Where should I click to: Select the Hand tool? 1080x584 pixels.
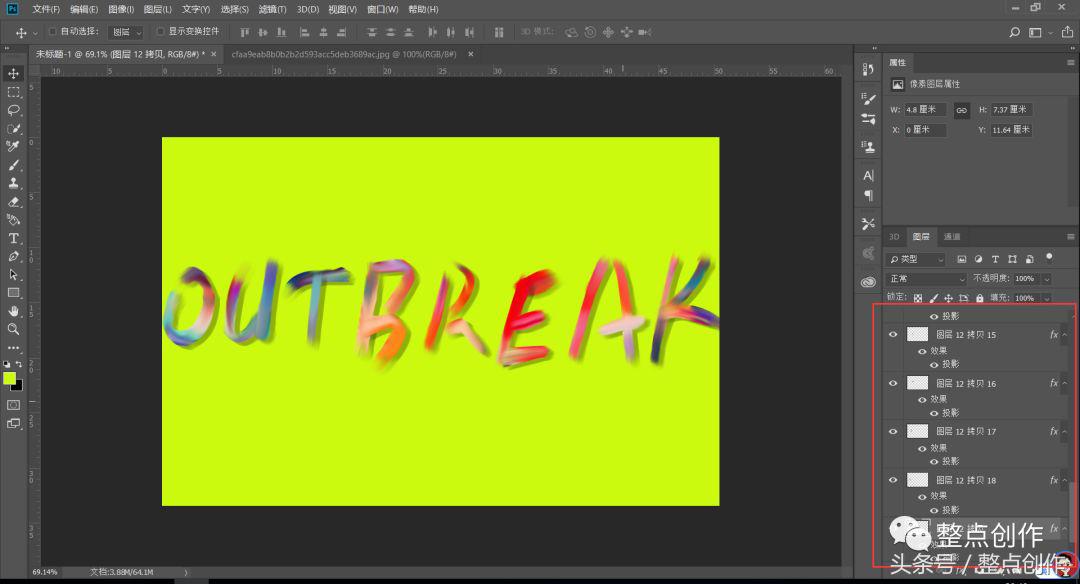(x=13, y=311)
